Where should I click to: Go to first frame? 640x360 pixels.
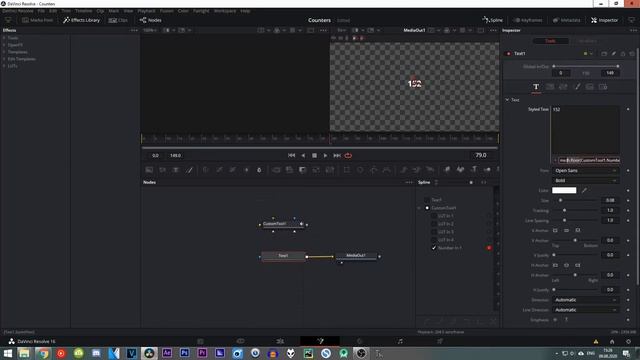click(x=291, y=156)
